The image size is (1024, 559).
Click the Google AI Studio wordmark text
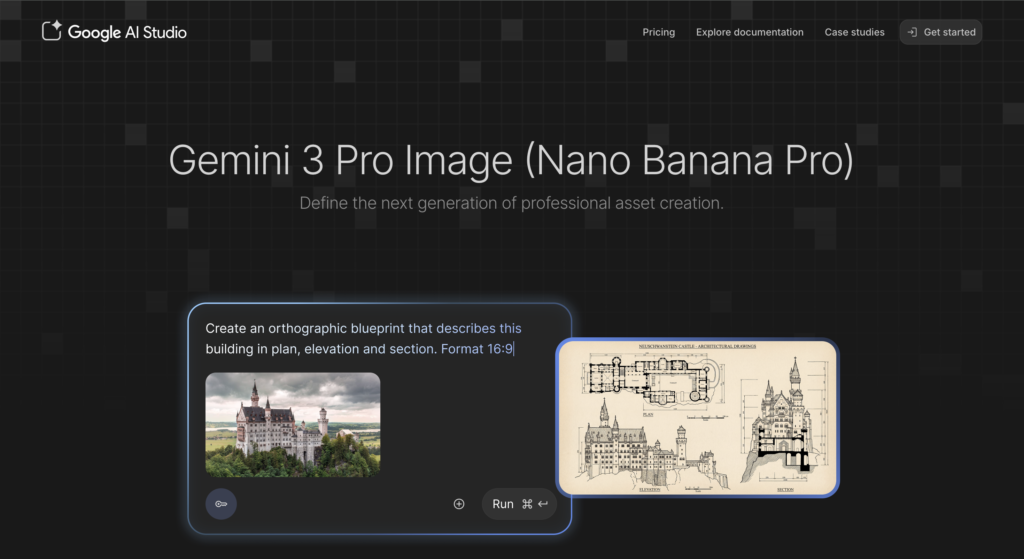tap(127, 32)
